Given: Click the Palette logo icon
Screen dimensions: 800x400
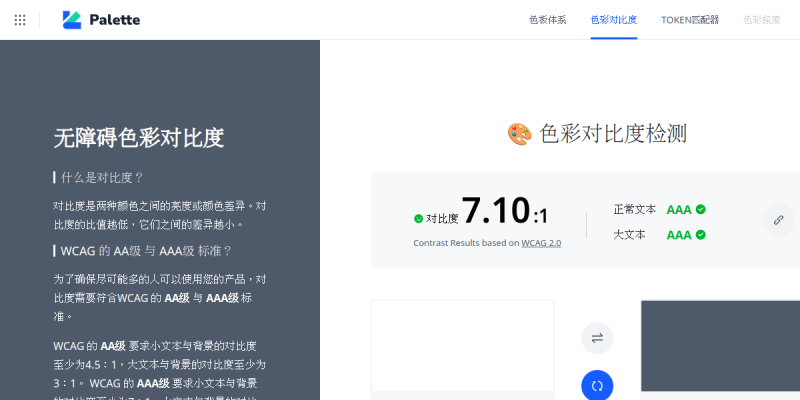Looking at the screenshot, I should (x=72, y=20).
